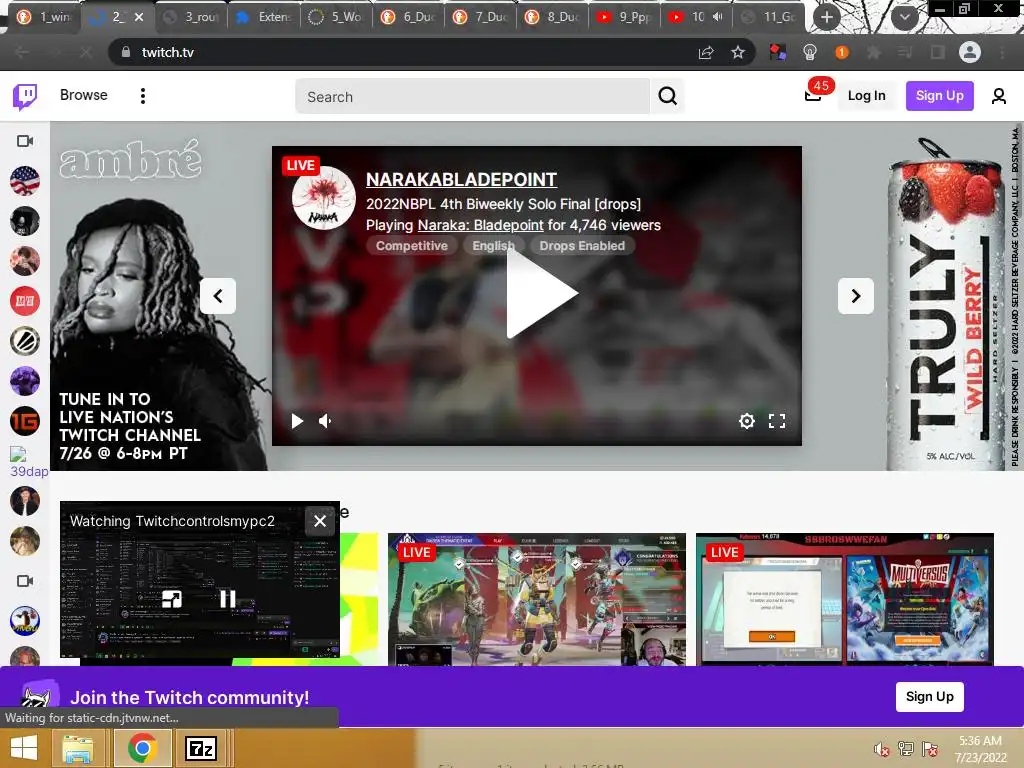Click Sign Up in the purple community banner
This screenshot has width=1024, height=768.
point(929,697)
